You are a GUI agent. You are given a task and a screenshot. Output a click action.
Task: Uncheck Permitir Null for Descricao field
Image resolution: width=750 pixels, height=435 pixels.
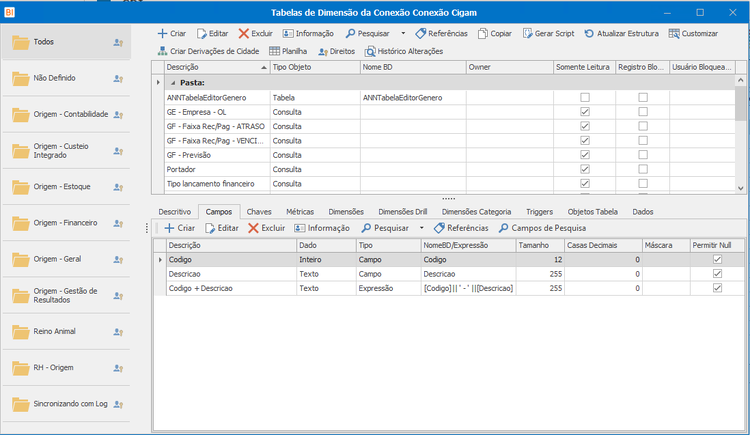click(x=717, y=274)
